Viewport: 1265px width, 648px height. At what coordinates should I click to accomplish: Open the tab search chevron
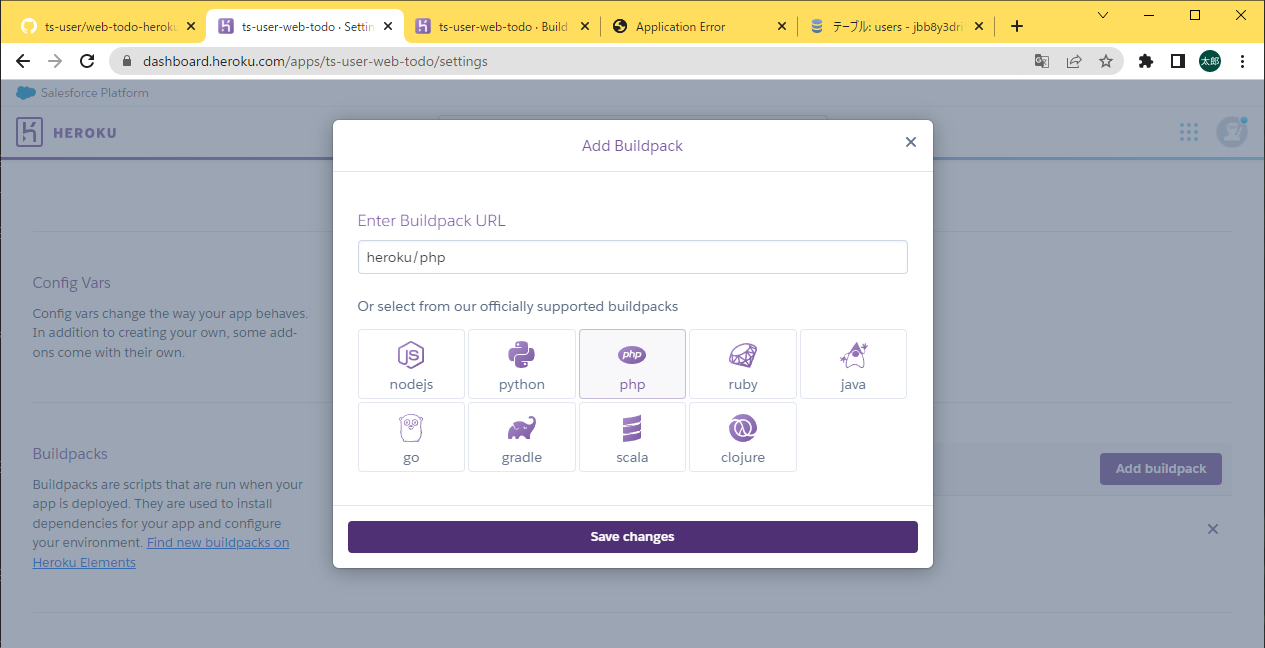point(1103,15)
